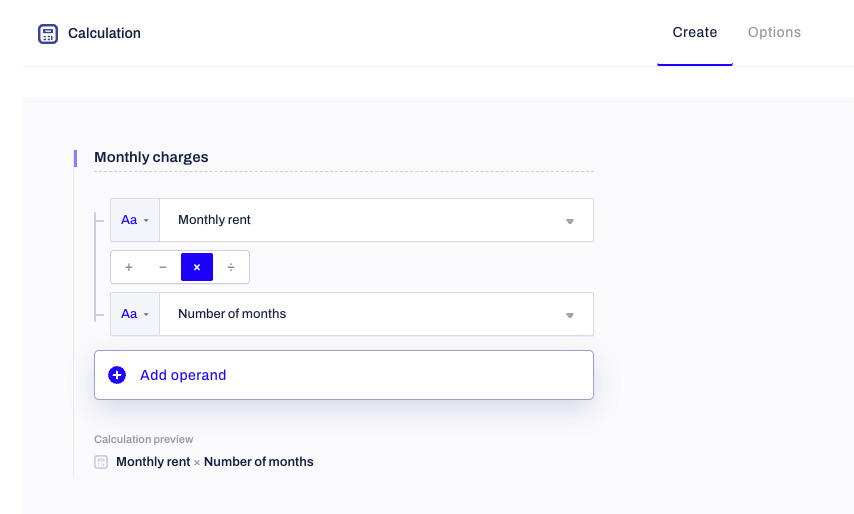Select the subtraction operator

point(163,267)
